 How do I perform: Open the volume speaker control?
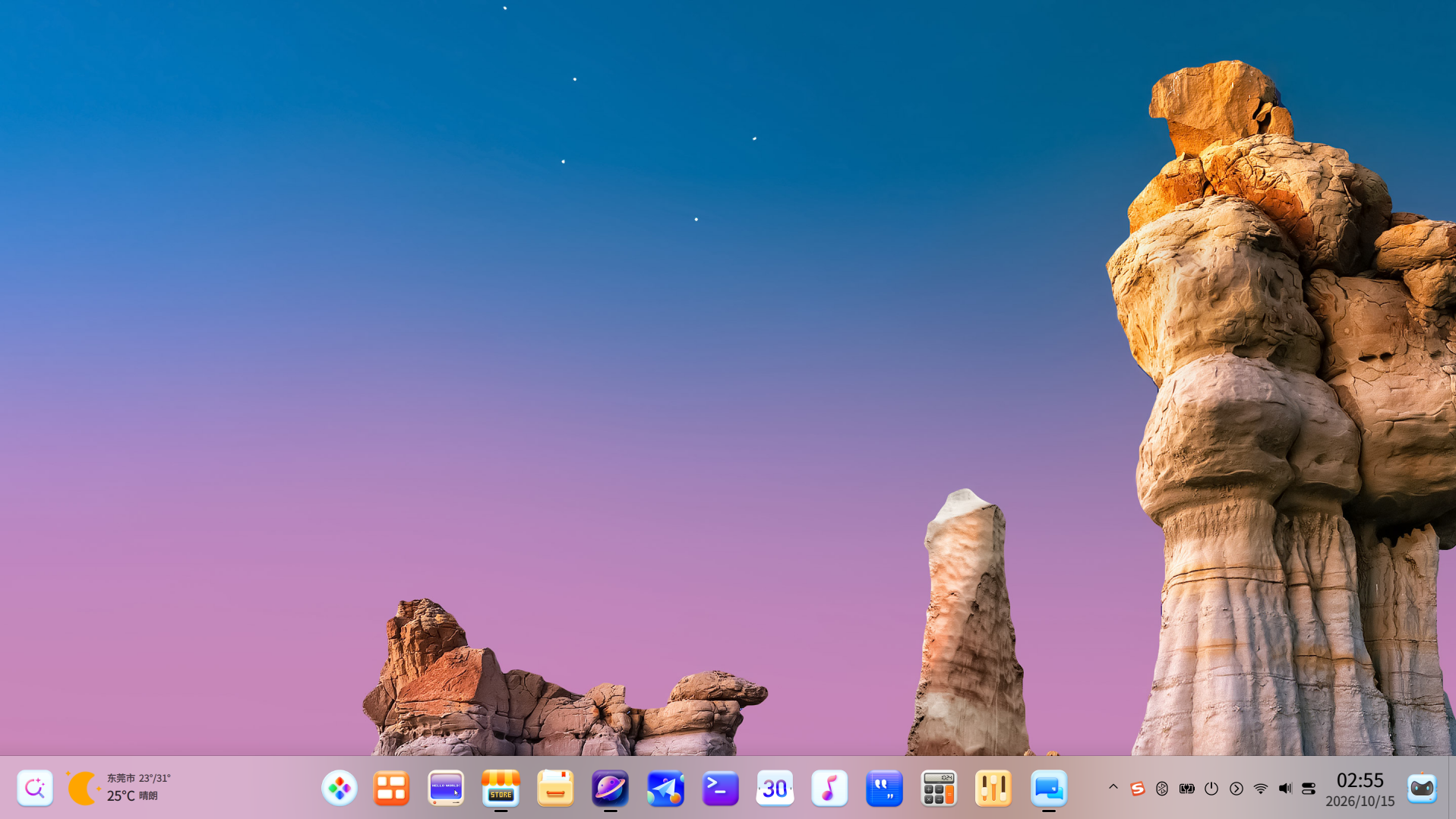click(1285, 789)
